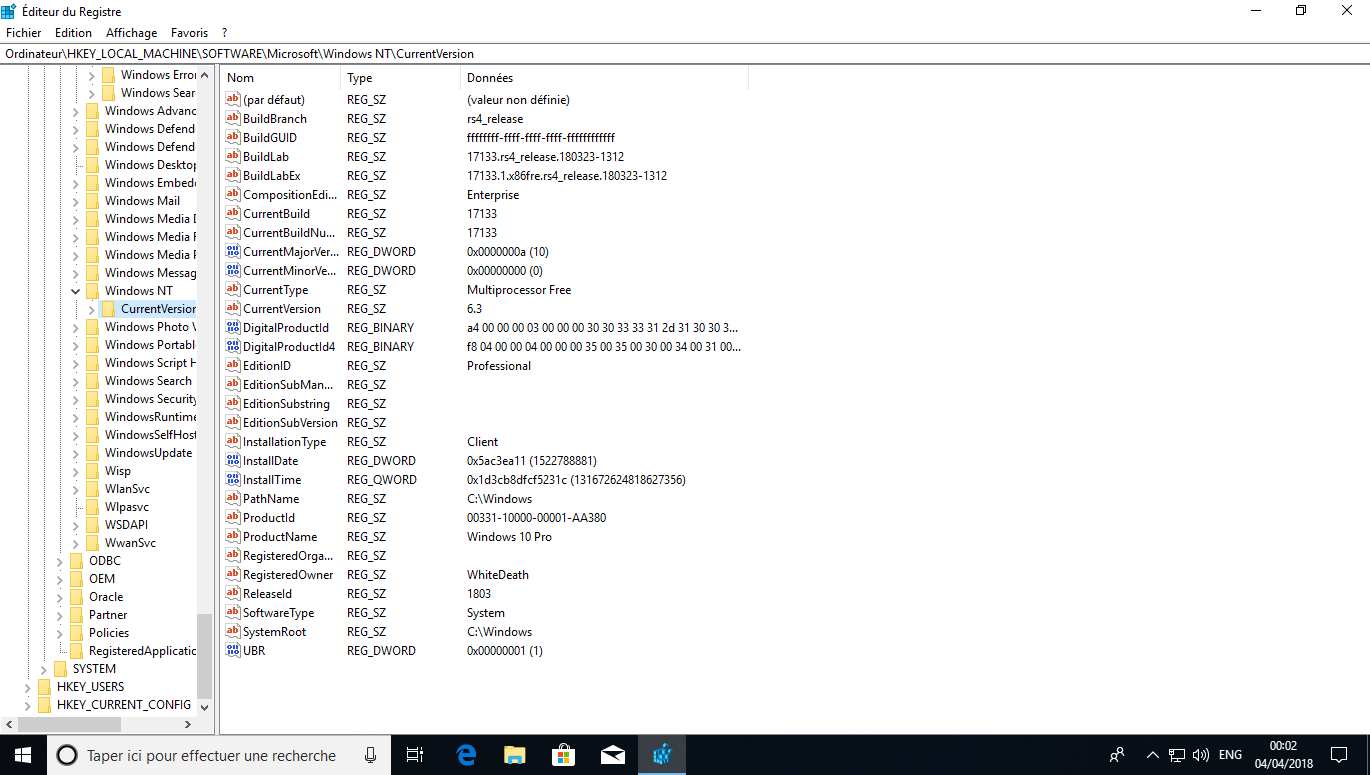Select the InstallDate DWORD icon

click(x=233, y=461)
